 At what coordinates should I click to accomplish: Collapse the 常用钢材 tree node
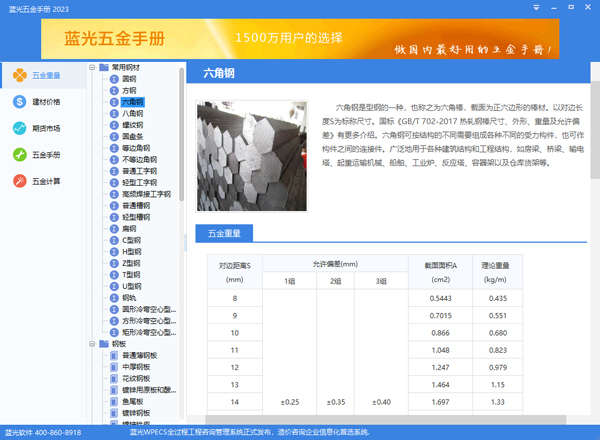[x=92, y=68]
